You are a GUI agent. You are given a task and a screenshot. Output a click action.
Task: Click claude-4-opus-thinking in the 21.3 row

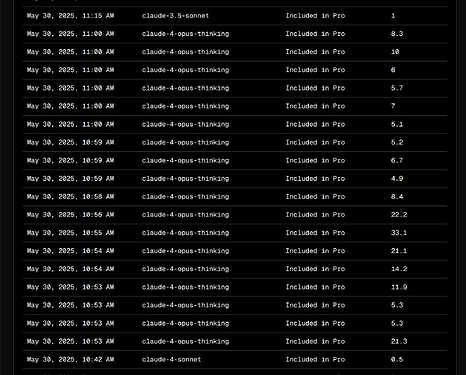[185, 341]
